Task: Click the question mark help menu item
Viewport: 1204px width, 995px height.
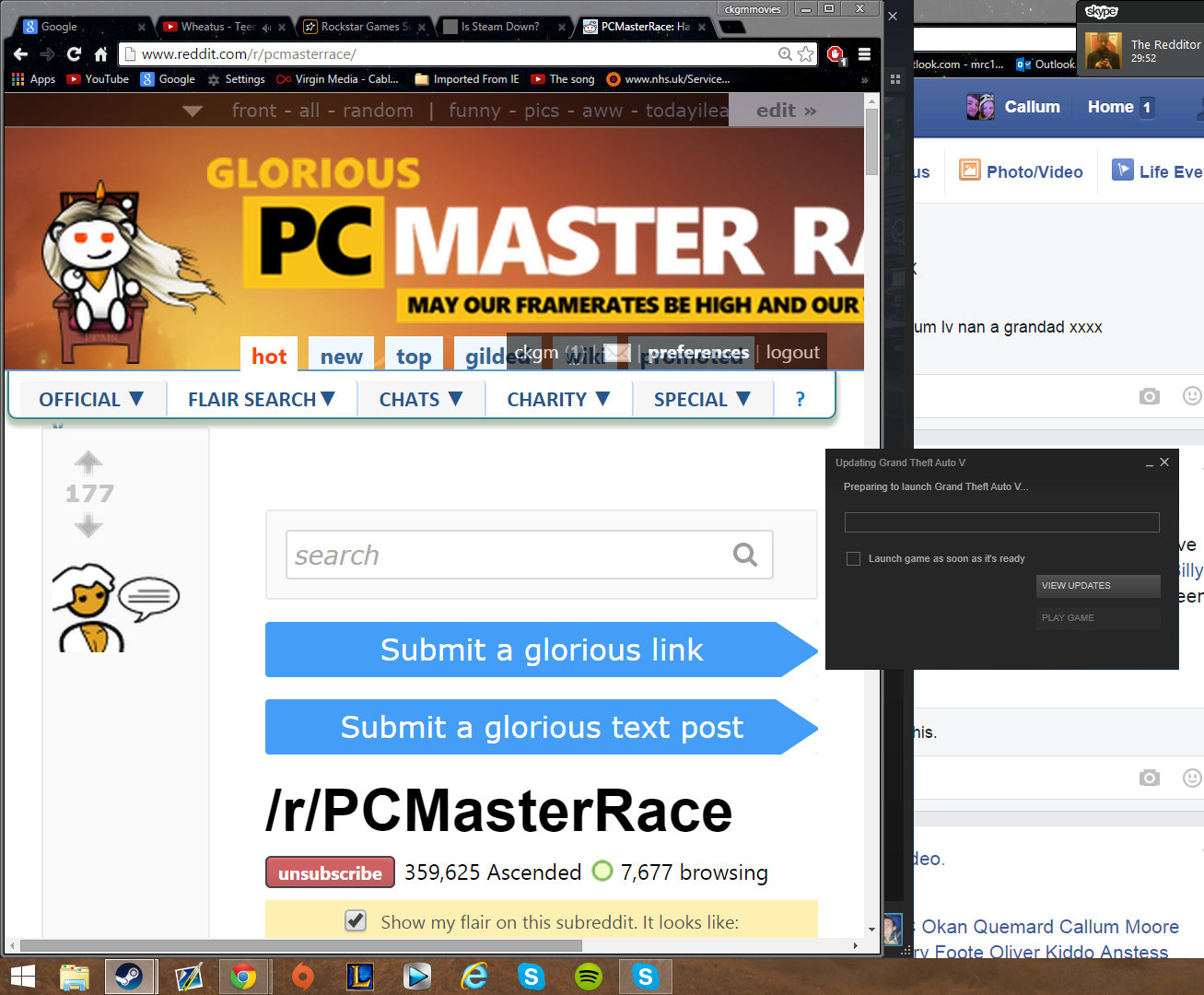Action: pos(800,399)
